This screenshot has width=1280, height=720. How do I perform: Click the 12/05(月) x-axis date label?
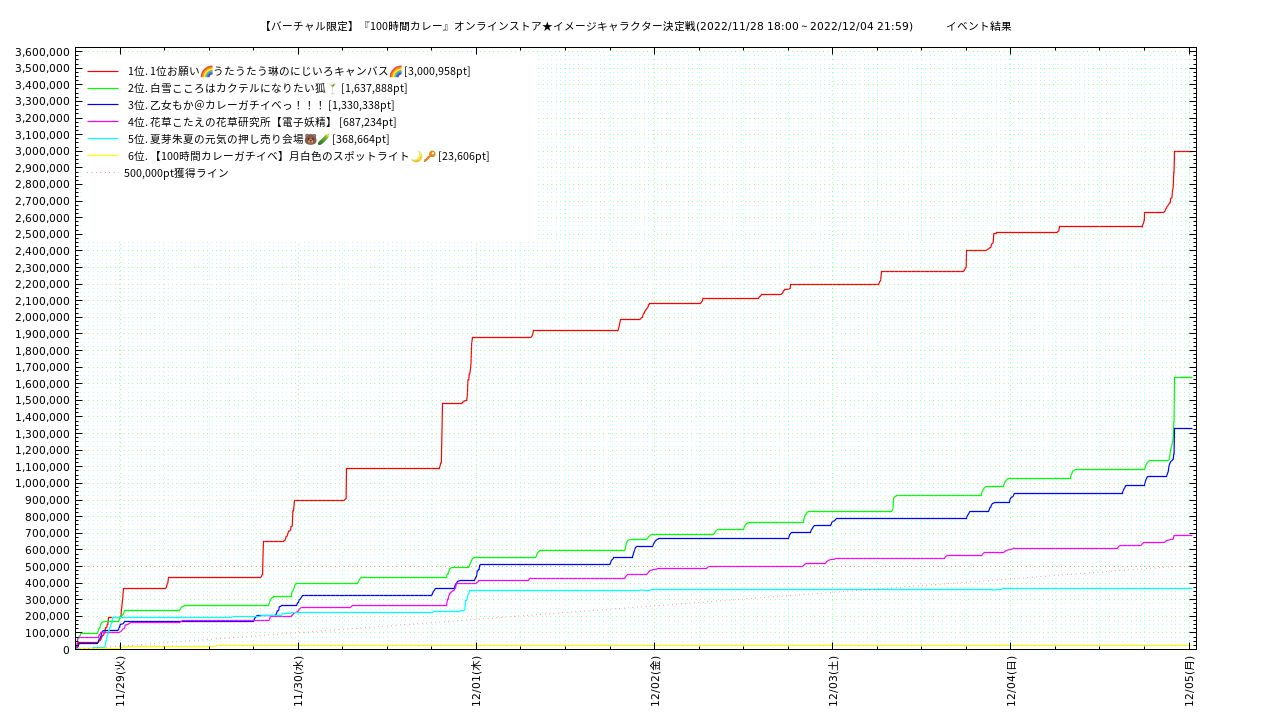pos(1188,682)
